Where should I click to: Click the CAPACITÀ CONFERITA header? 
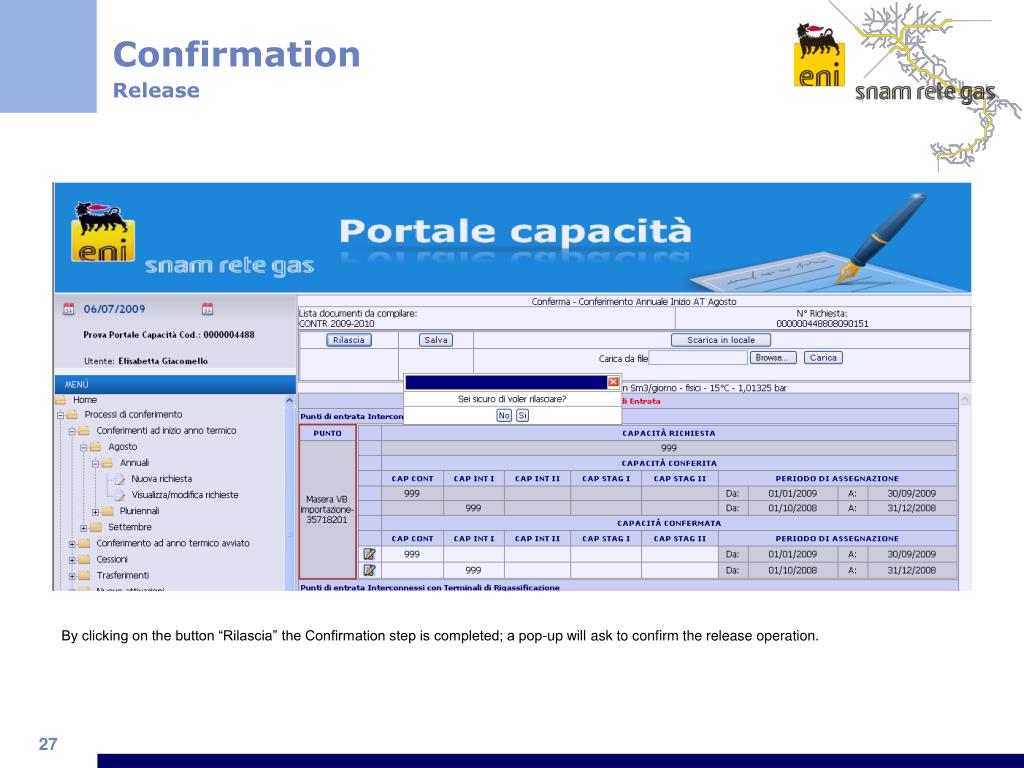pos(669,463)
